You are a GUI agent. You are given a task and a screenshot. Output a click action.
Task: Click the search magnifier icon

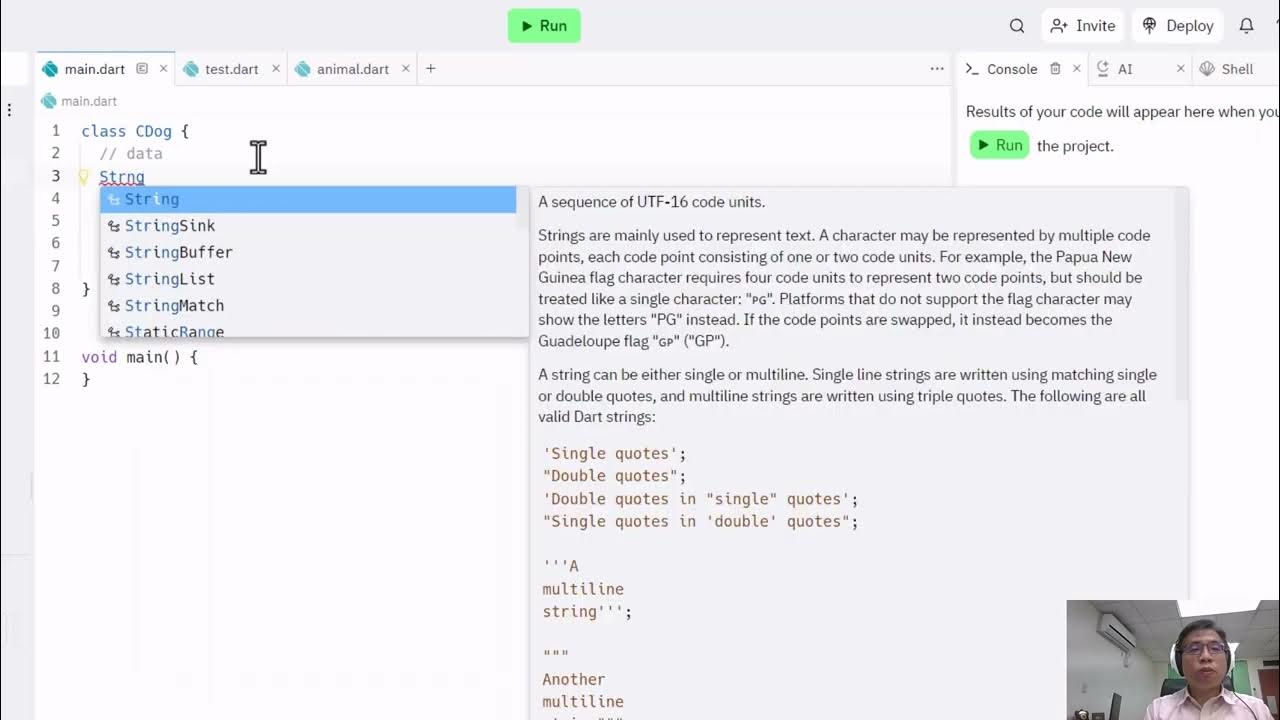point(1017,26)
